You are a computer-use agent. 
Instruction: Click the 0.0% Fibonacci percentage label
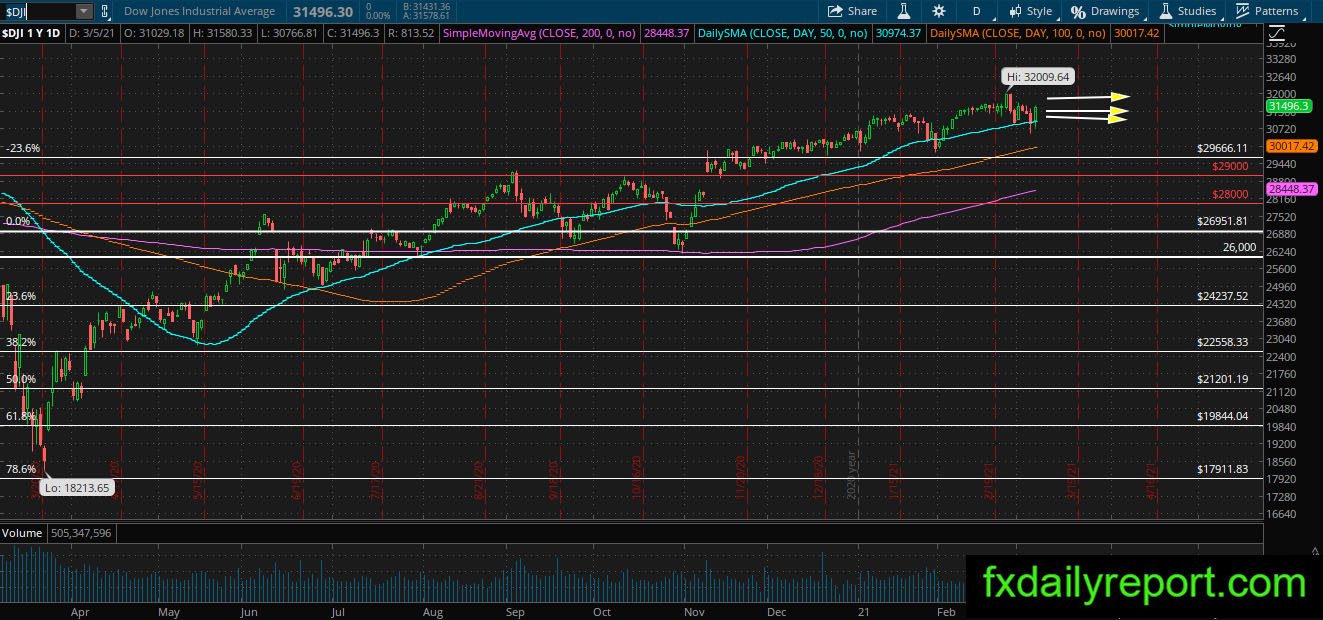pyautogui.click(x=19, y=221)
